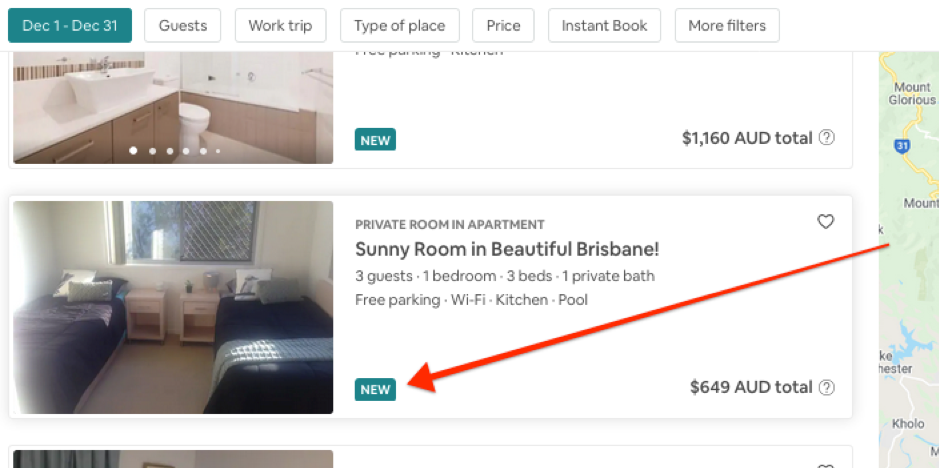Open the Price filter

click(503, 26)
